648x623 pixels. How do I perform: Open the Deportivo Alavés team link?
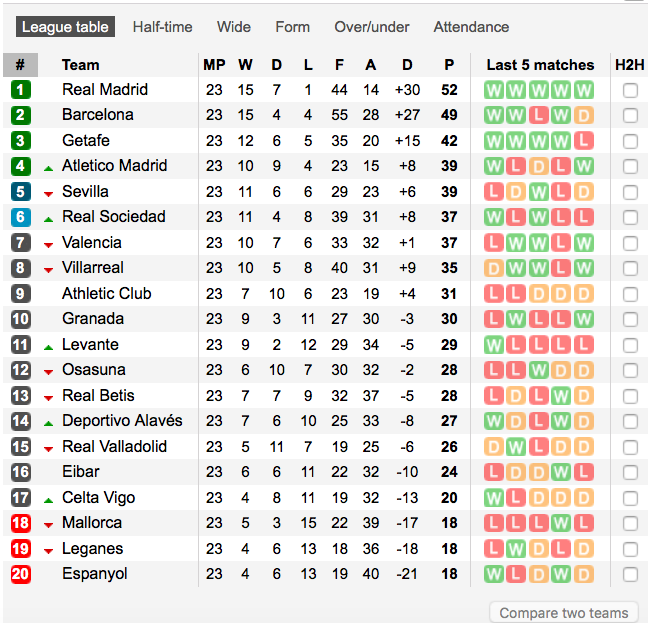[x=122, y=421]
